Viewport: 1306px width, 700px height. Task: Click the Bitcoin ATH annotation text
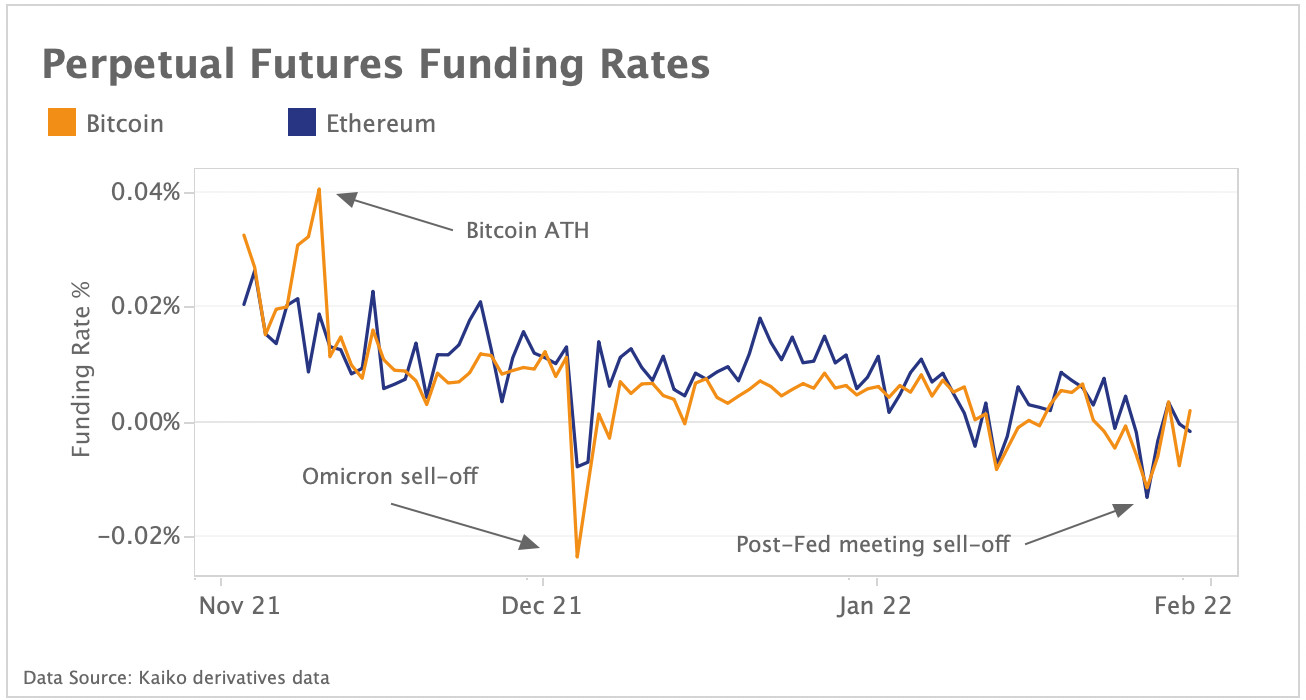coord(528,231)
